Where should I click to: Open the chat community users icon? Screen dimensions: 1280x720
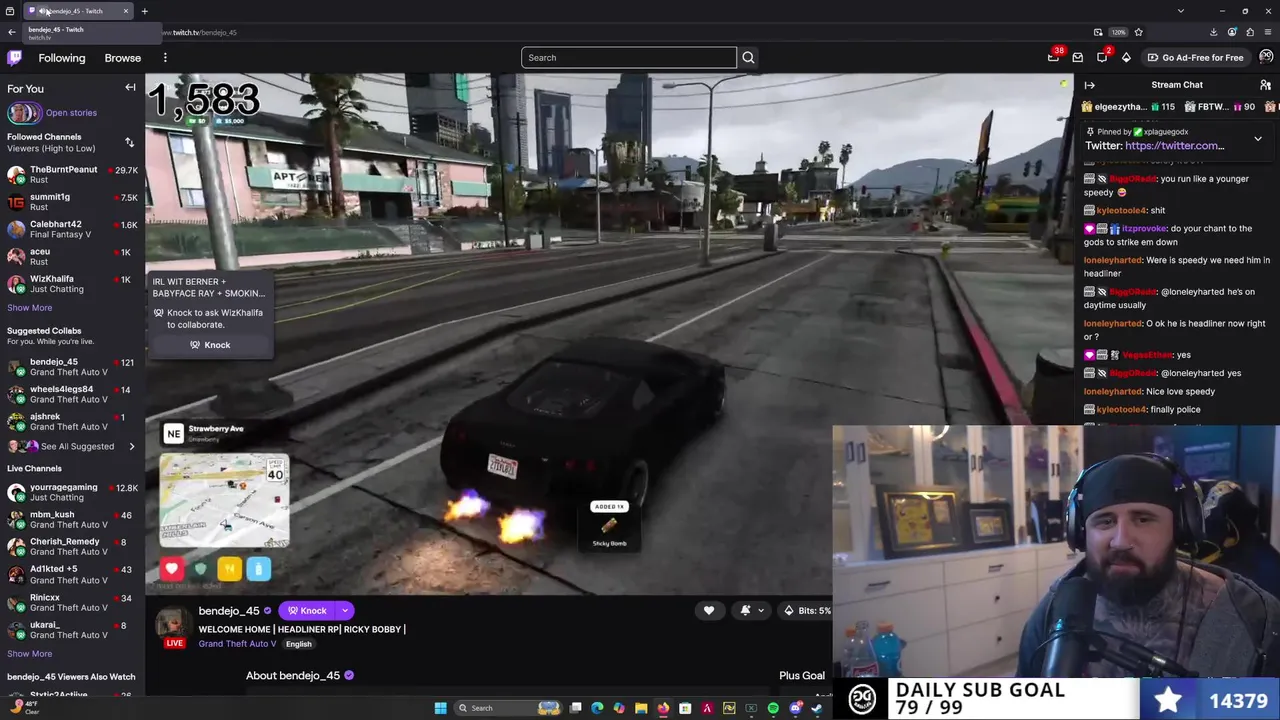tap(1265, 85)
